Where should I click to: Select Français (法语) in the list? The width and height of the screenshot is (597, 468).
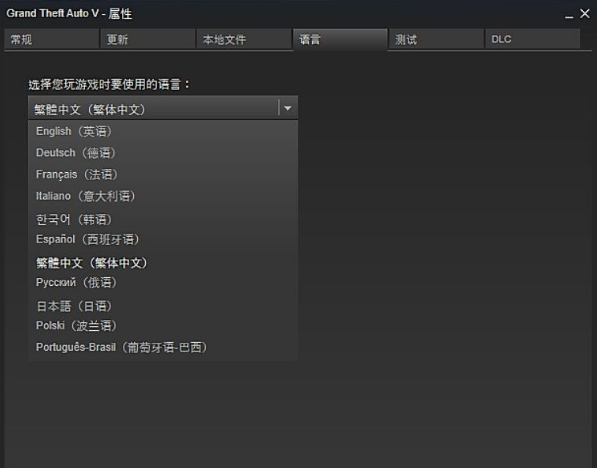163,174
